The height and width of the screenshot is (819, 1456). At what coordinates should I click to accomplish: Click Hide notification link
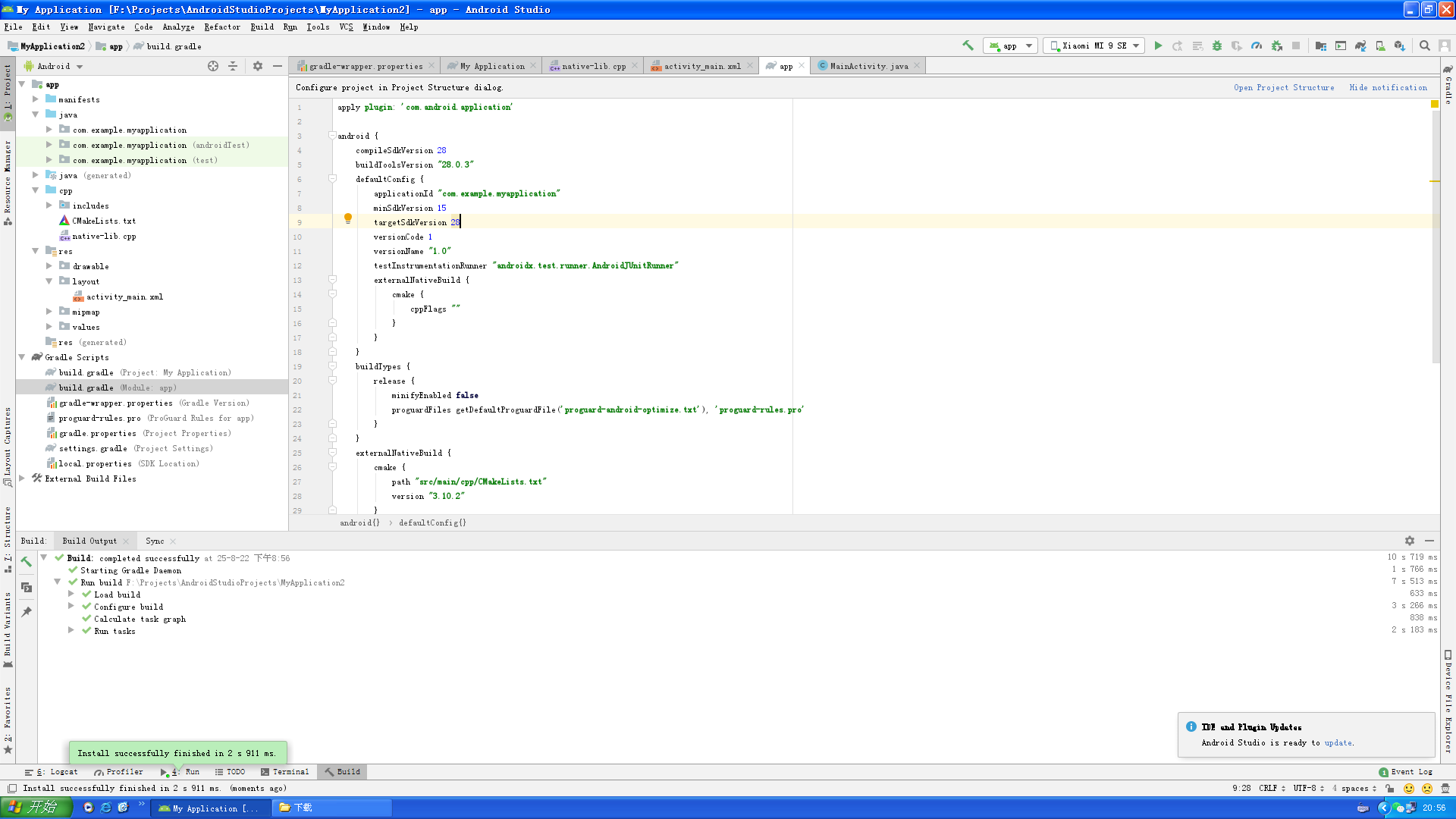pos(1388,88)
